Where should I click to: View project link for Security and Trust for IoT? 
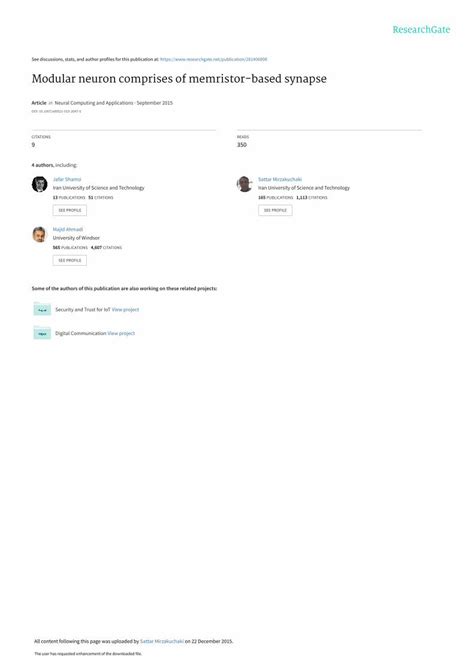pos(125,309)
